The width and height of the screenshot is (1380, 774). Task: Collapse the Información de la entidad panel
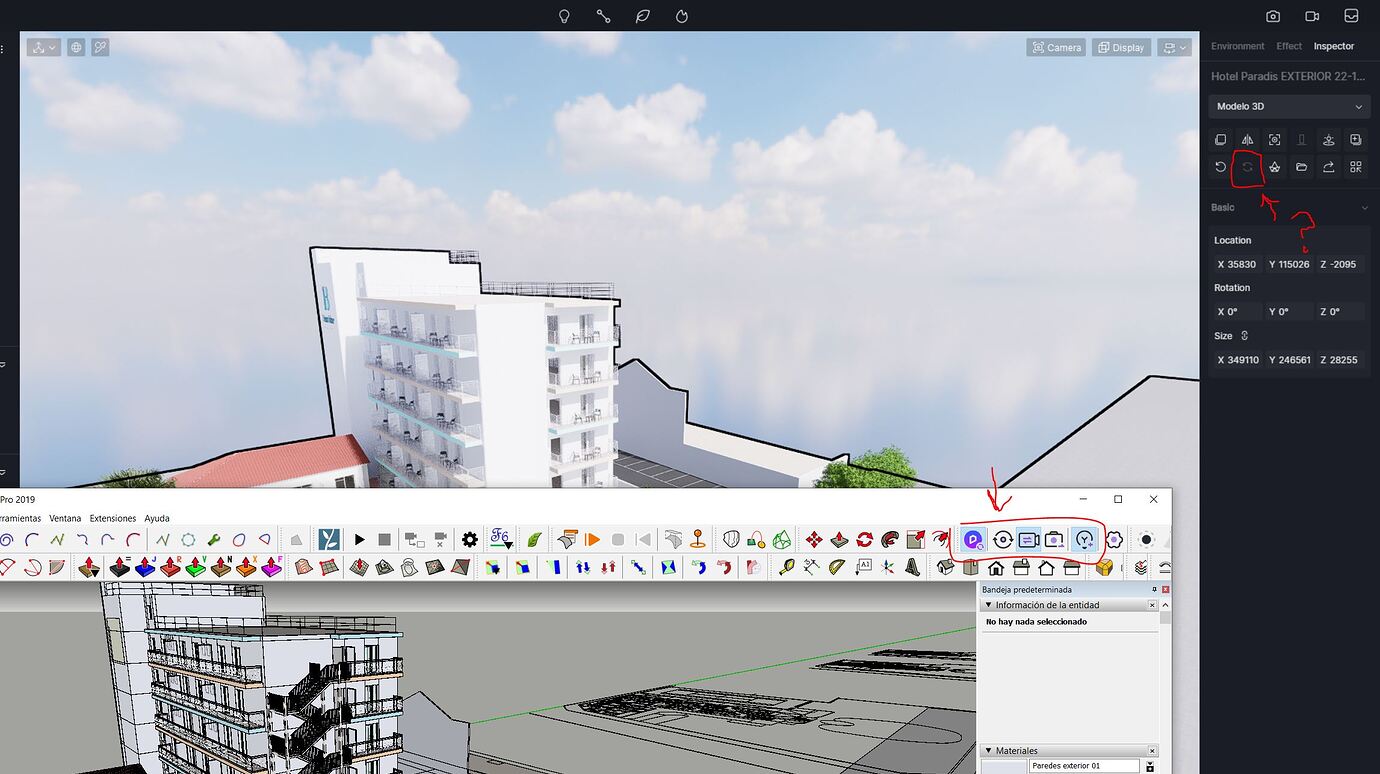pyautogui.click(x=989, y=605)
